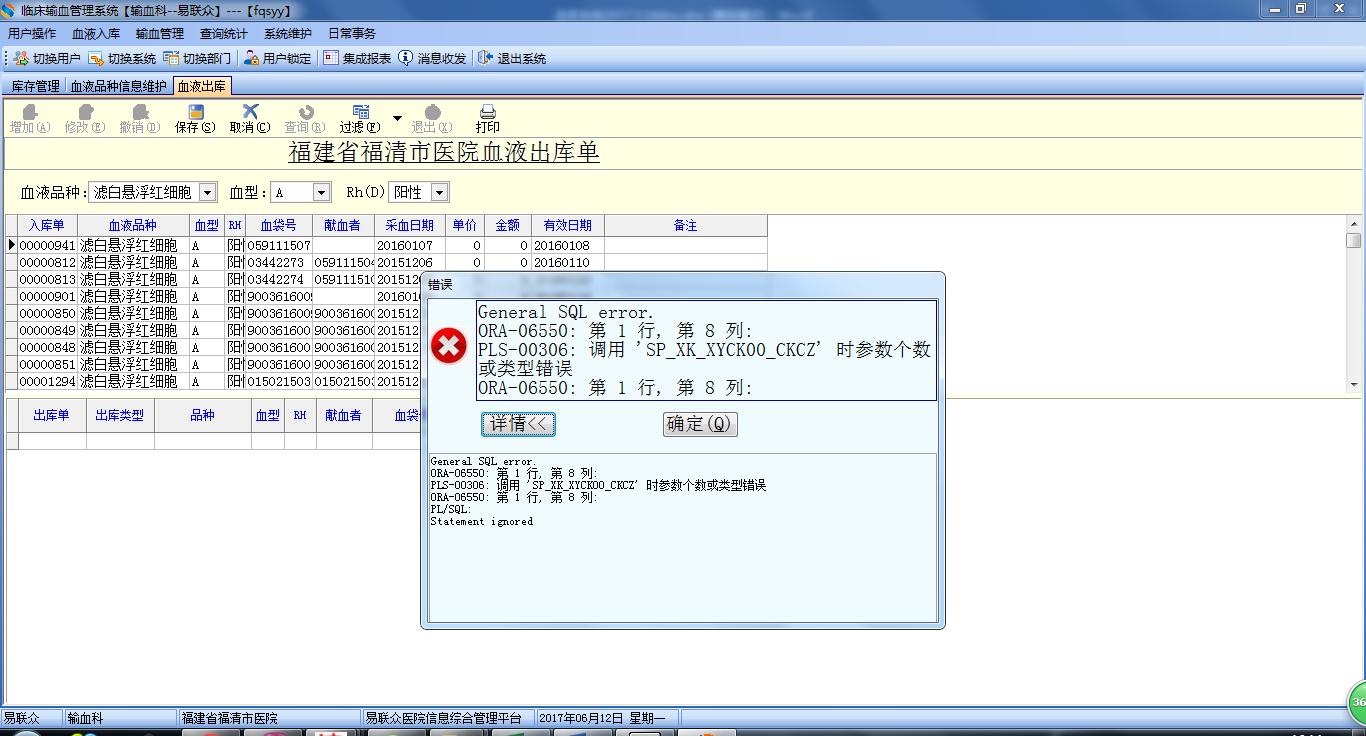Image resolution: width=1366 pixels, height=736 pixels.
Task: Click the 出库单 column header
Action: tap(52, 415)
